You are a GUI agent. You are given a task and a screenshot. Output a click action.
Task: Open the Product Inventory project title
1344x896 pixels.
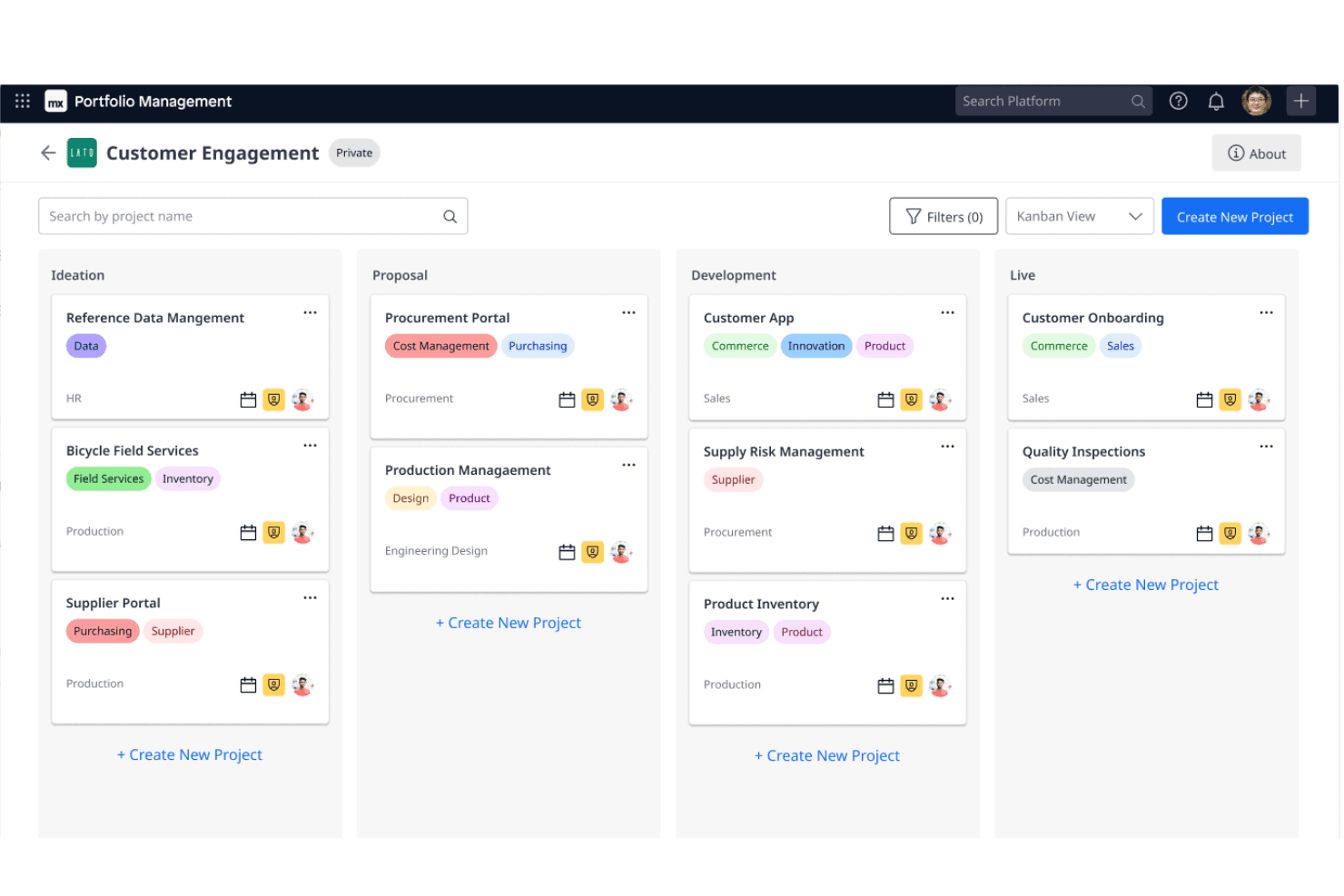tap(761, 604)
